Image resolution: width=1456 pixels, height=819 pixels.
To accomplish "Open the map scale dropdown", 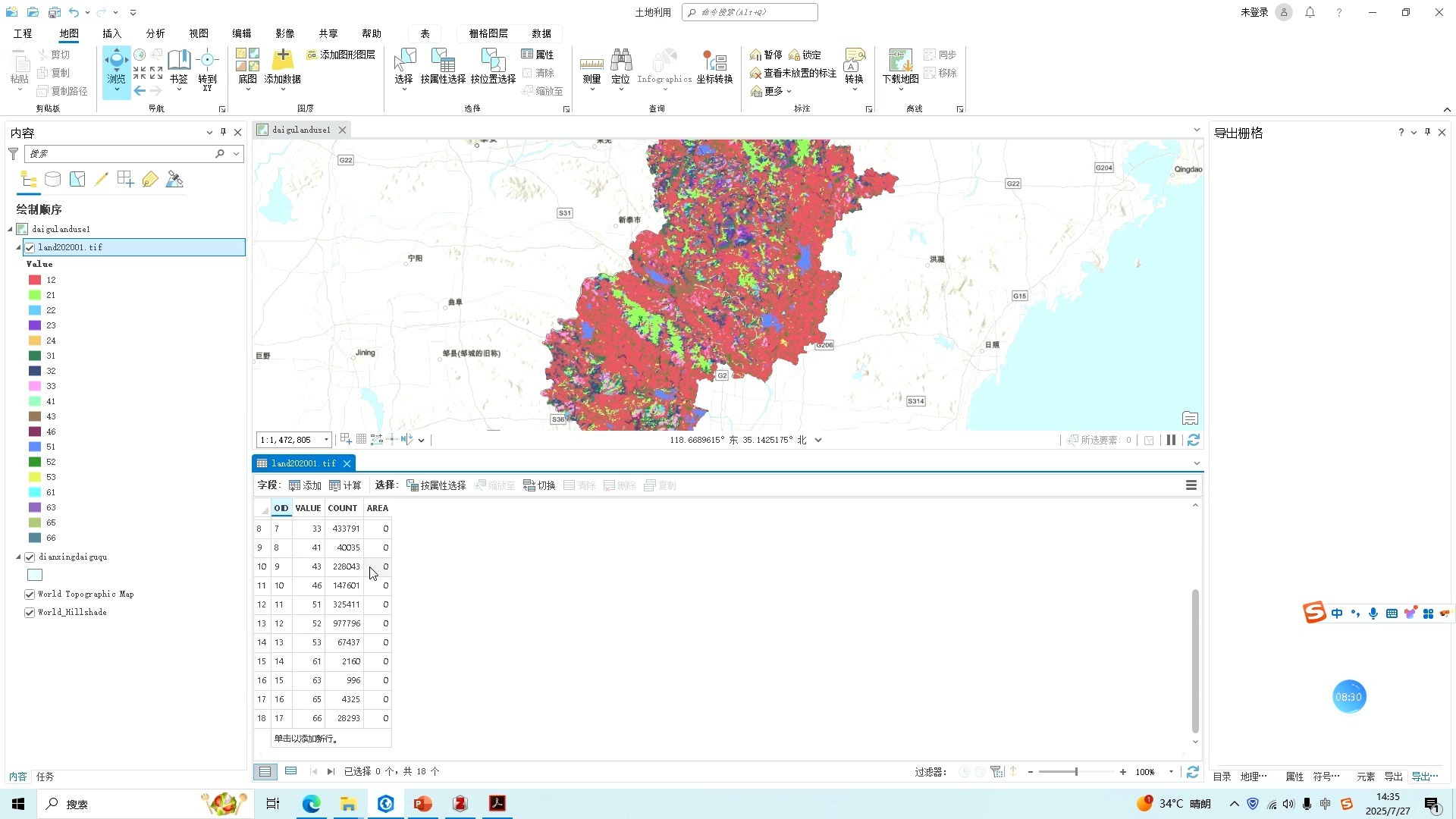I will (325, 439).
